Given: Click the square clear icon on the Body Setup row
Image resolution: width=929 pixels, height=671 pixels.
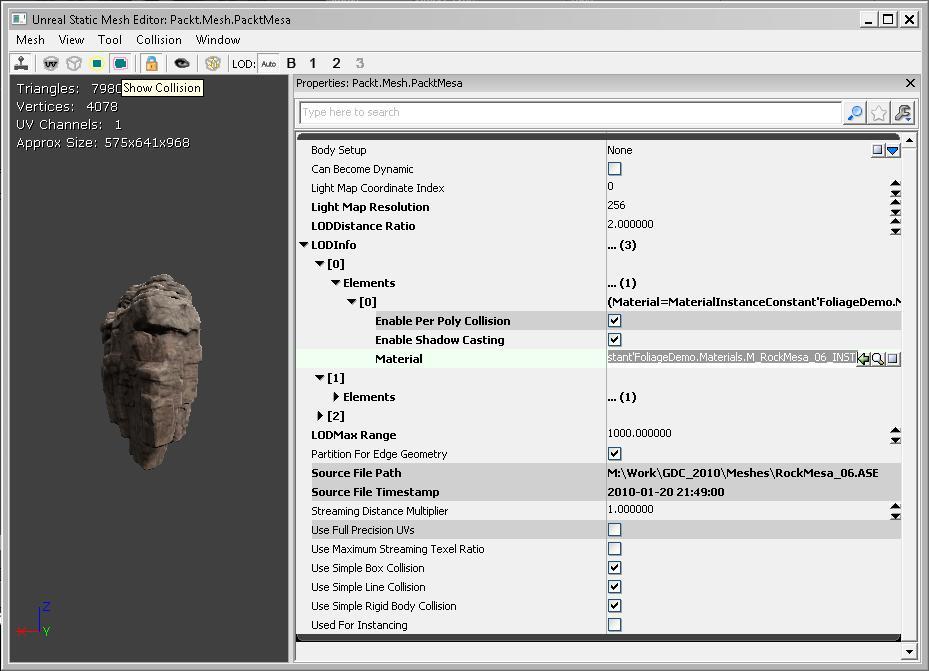Looking at the screenshot, I should (x=877, y=150).
